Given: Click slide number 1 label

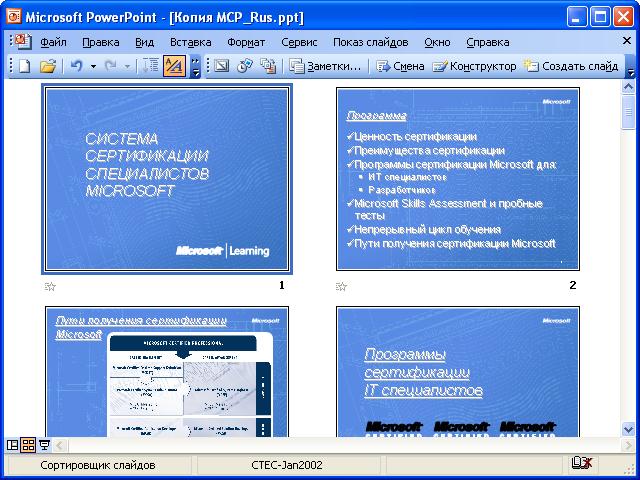Looking at the screenshot, I should coord(282,285).
